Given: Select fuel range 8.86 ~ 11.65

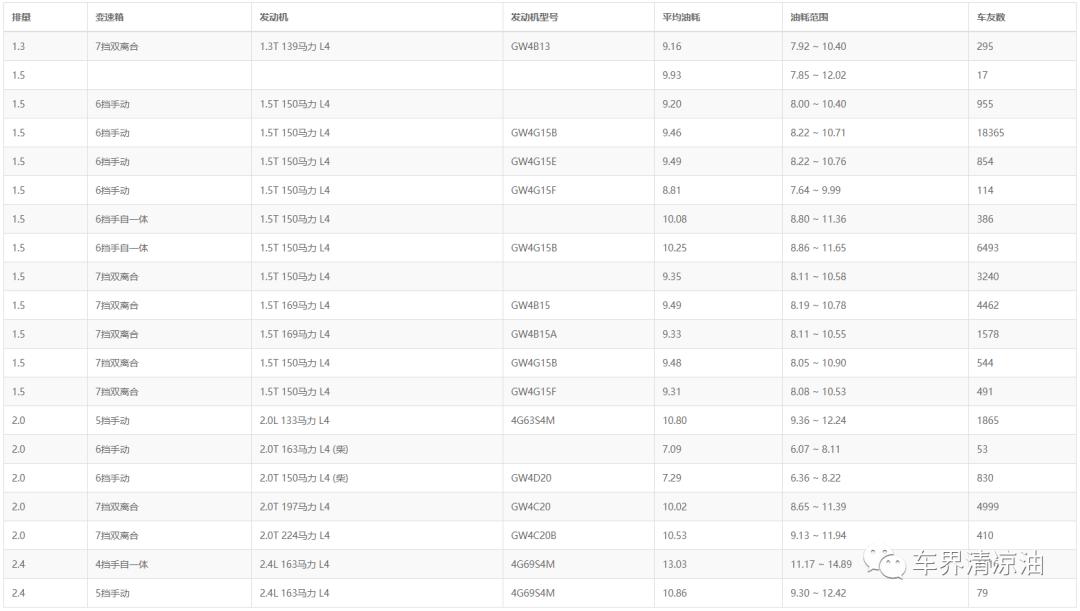Looking at the screenshot, I should pyautogui.click(x=818, y=248).
